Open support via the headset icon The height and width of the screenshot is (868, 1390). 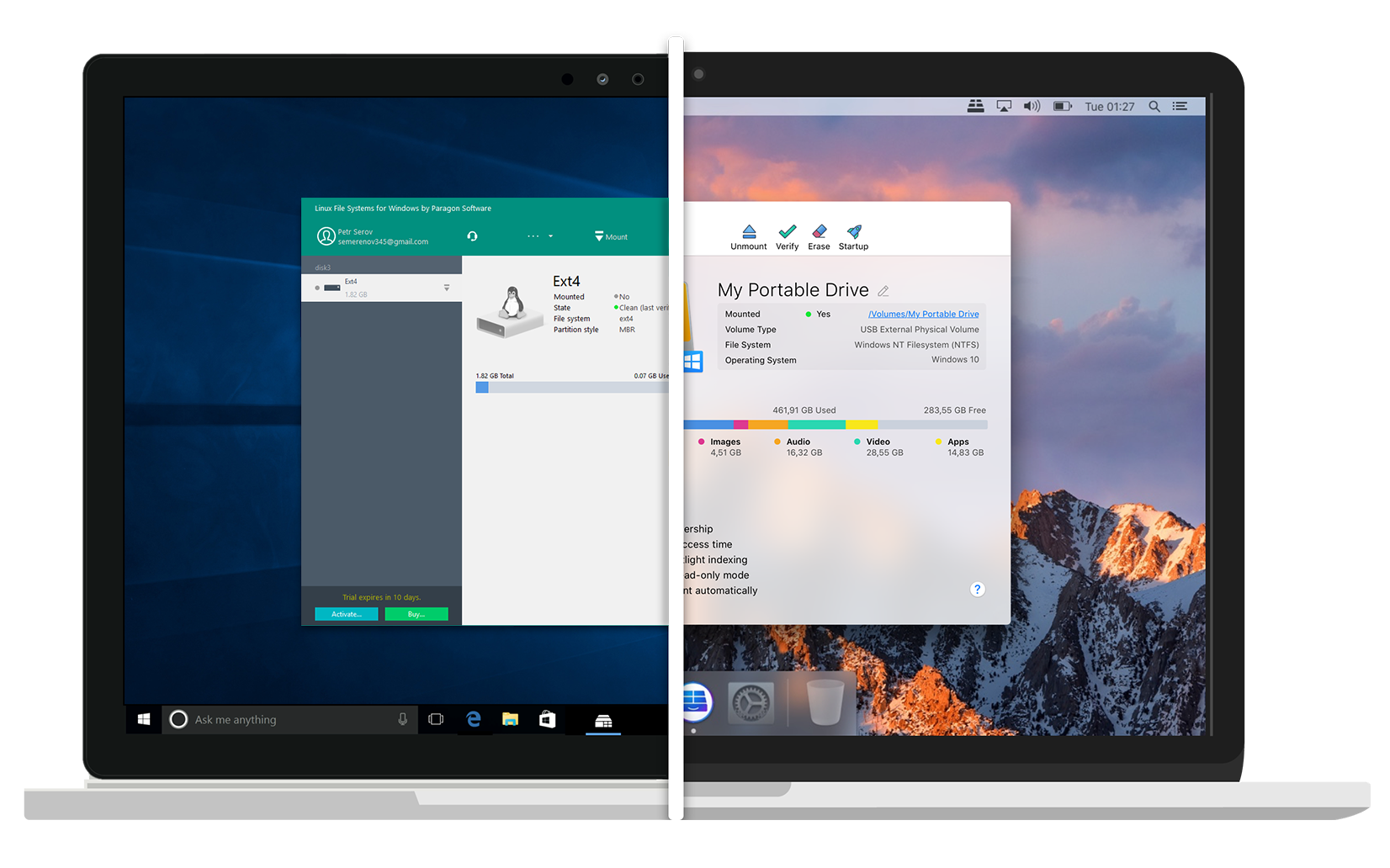click(x=472, y=236)
